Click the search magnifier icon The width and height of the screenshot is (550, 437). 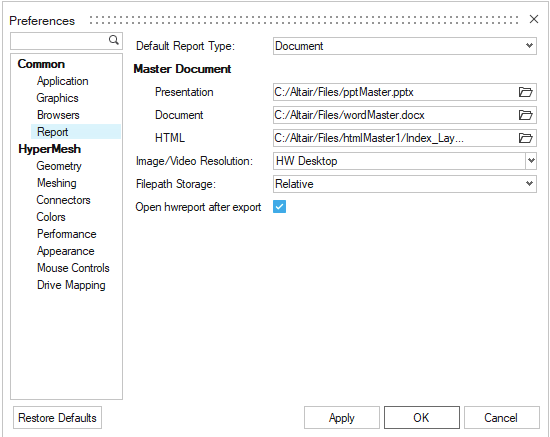pyautogui.click(x=114, y=40)
